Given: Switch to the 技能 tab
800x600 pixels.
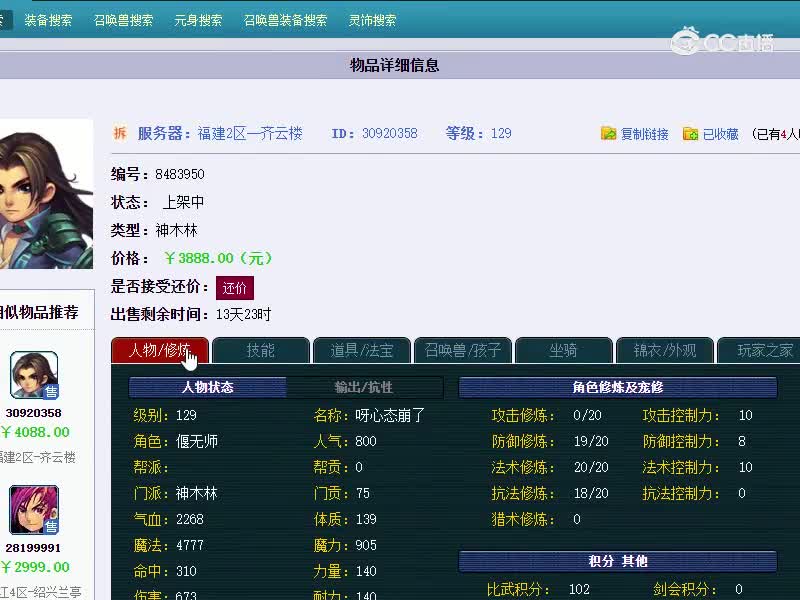Looking at the screenshot, I should click(x=261, y=350).
